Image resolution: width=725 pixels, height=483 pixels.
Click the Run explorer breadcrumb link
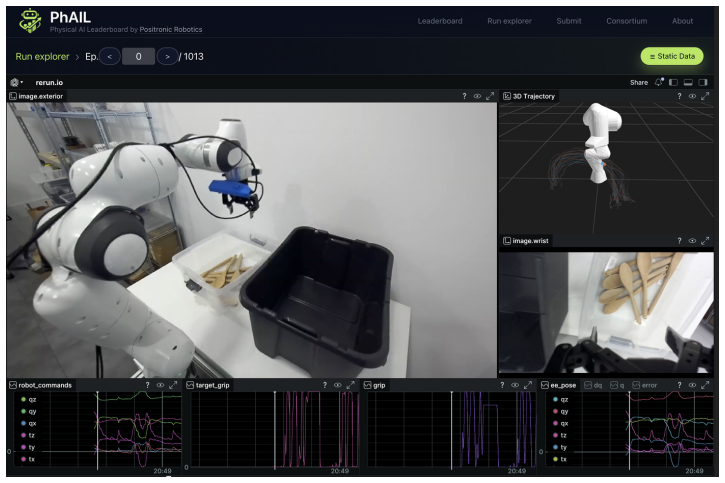tap(42, 56)
